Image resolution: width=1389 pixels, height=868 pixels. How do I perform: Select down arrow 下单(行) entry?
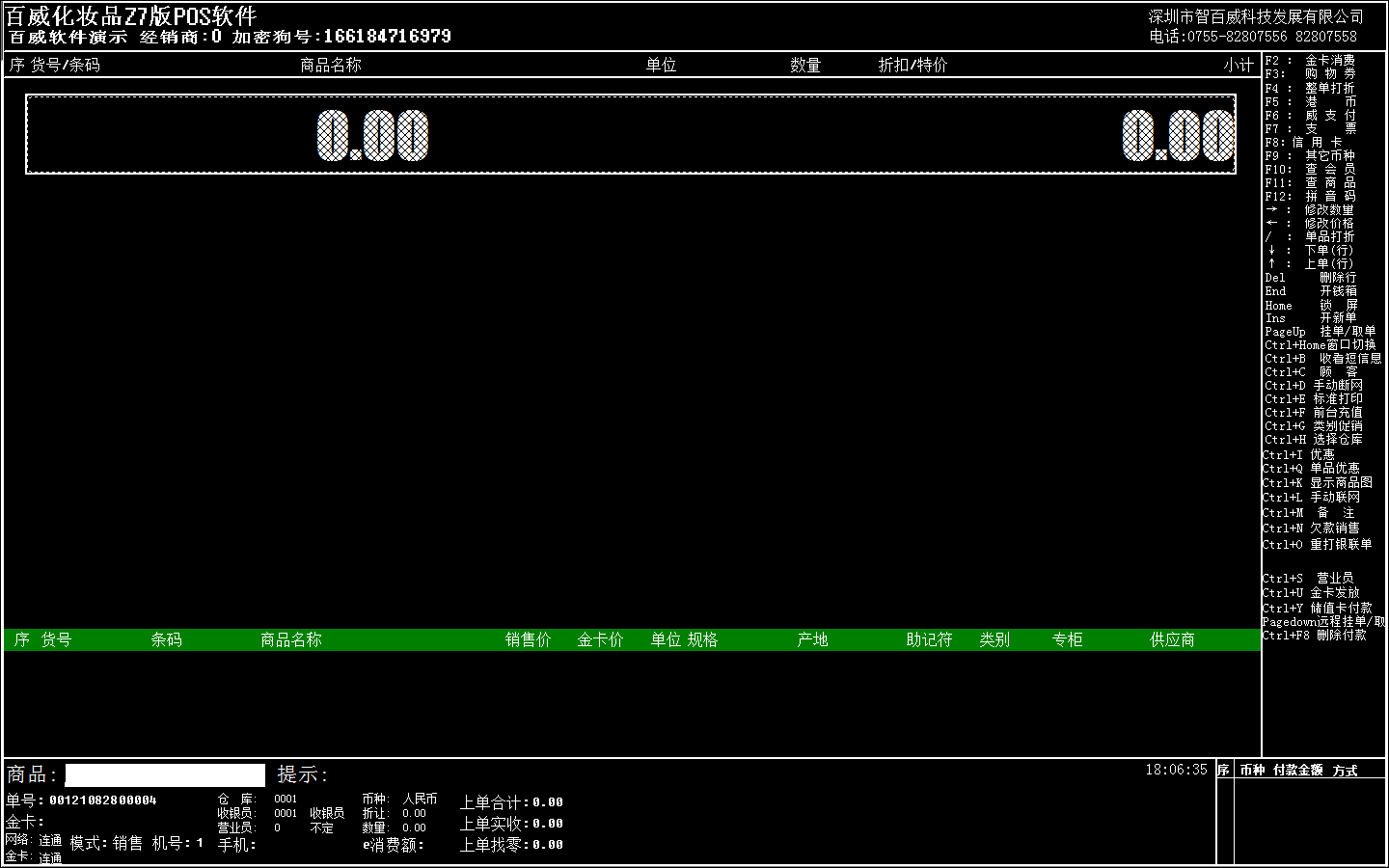click(1310, 250)
